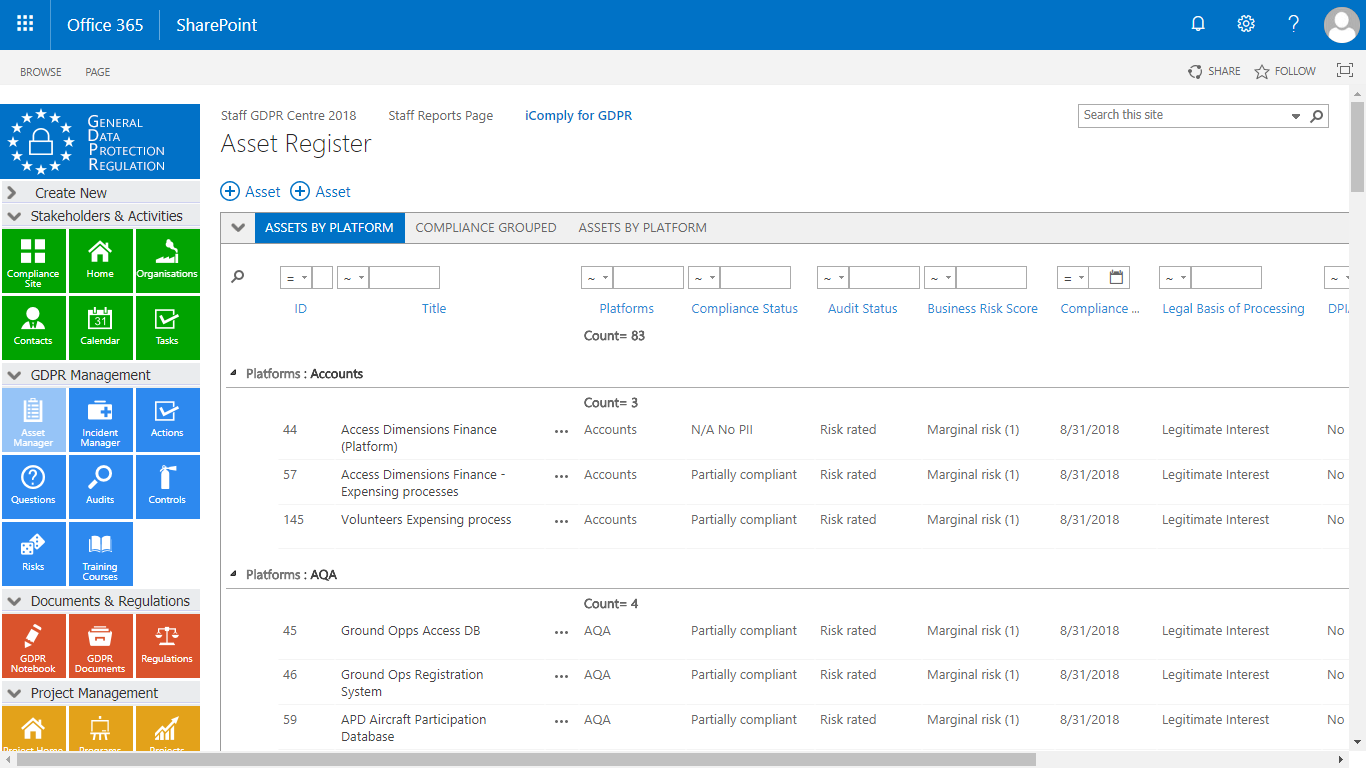This screenshot has width=1366, height=768.
Task: Open the Audits tile
Action: tap(100, 487)
